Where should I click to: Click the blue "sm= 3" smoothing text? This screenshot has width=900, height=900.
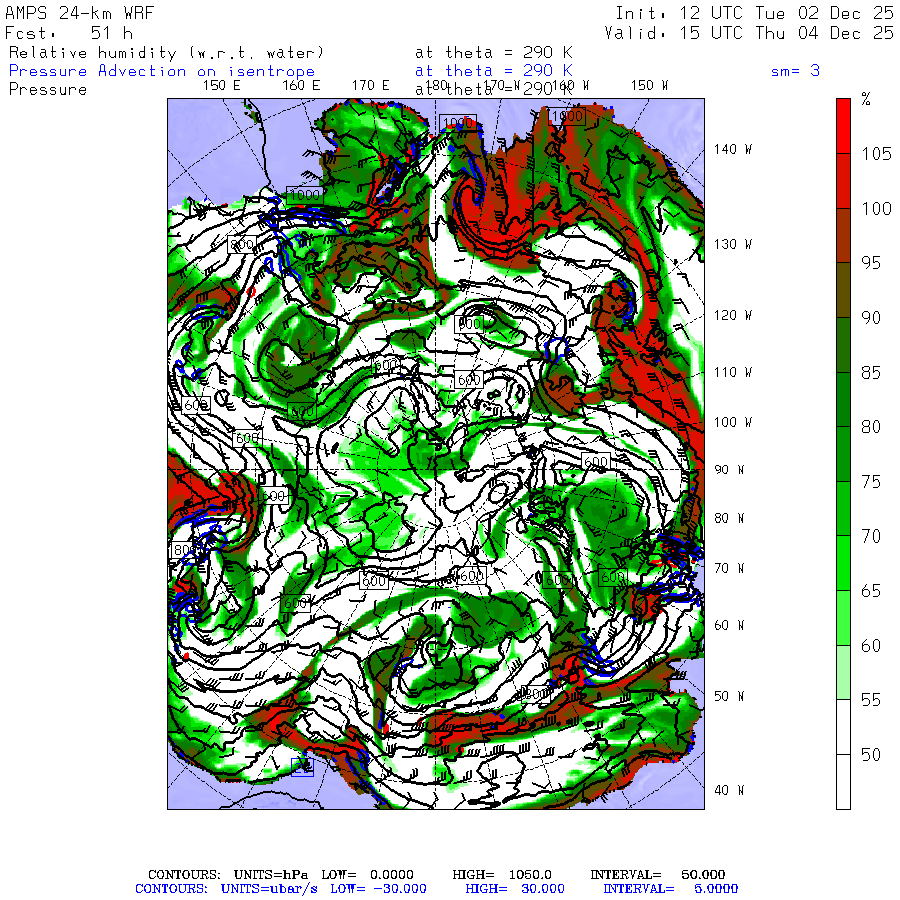(x=795, y=71)
